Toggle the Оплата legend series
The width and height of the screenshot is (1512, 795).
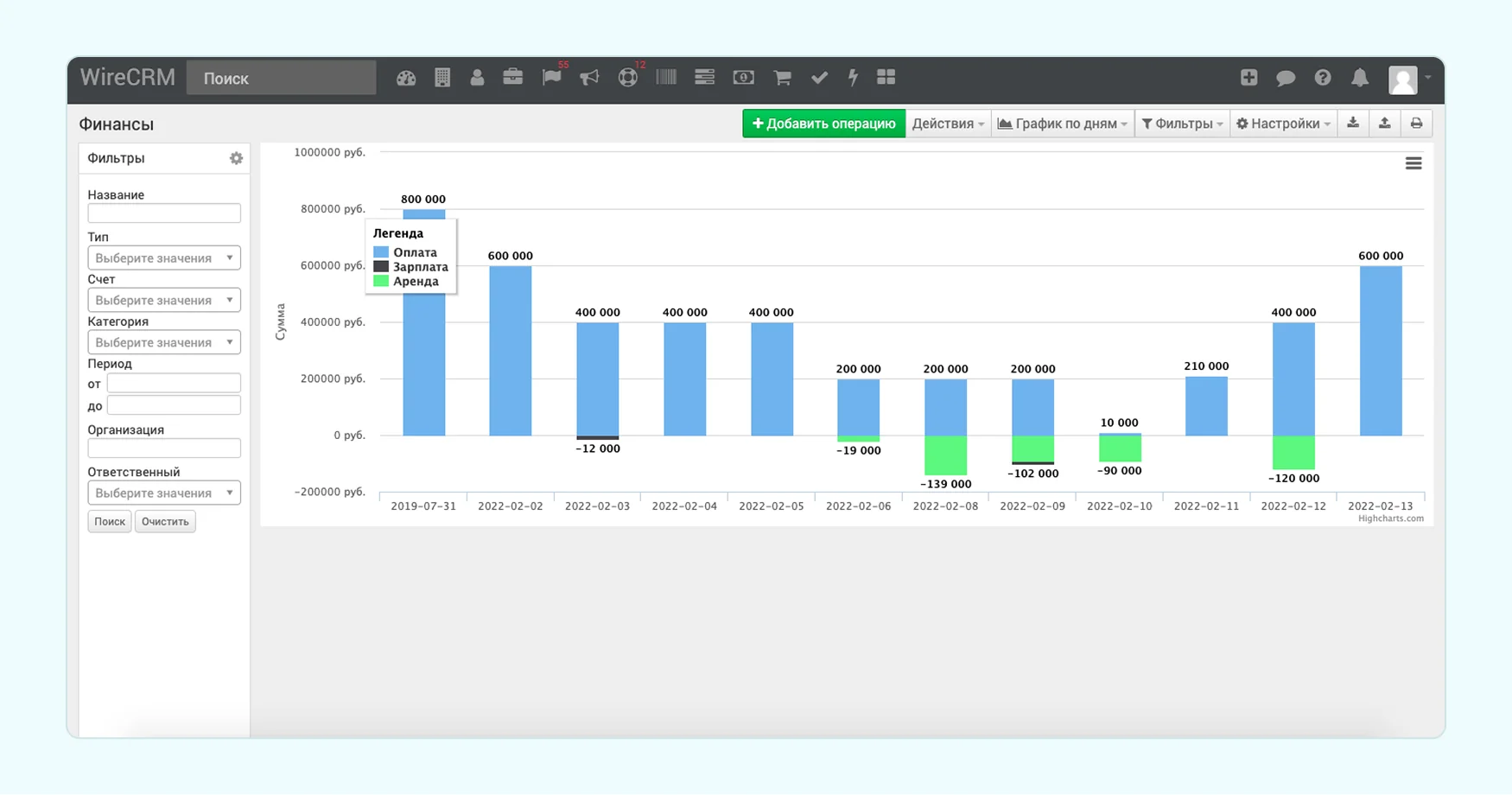[406, 252]
